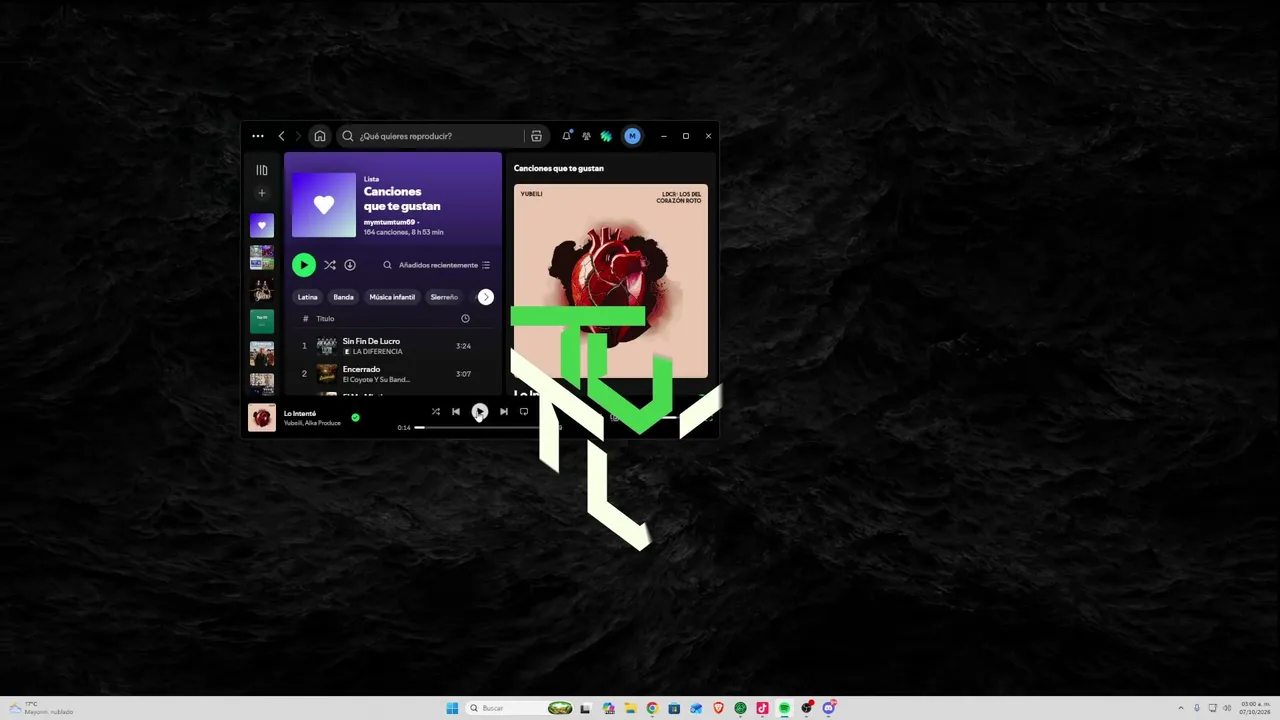Filter by Banda genre chip
The height and width of the screenshot is (720, 1280).
click(343, 297)
